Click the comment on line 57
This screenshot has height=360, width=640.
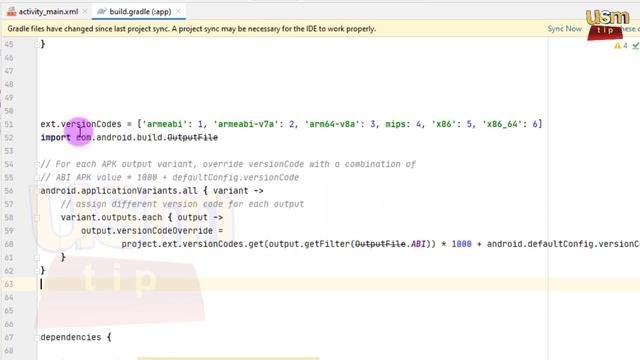click(x=182, y=204)
